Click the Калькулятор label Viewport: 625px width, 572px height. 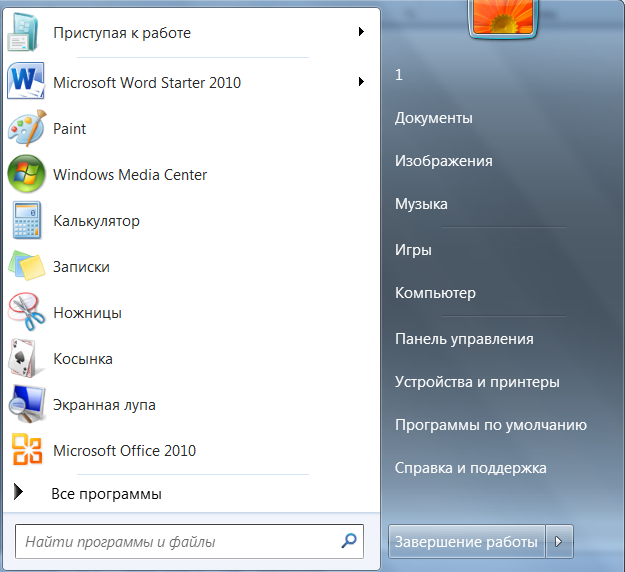(96, 221)
